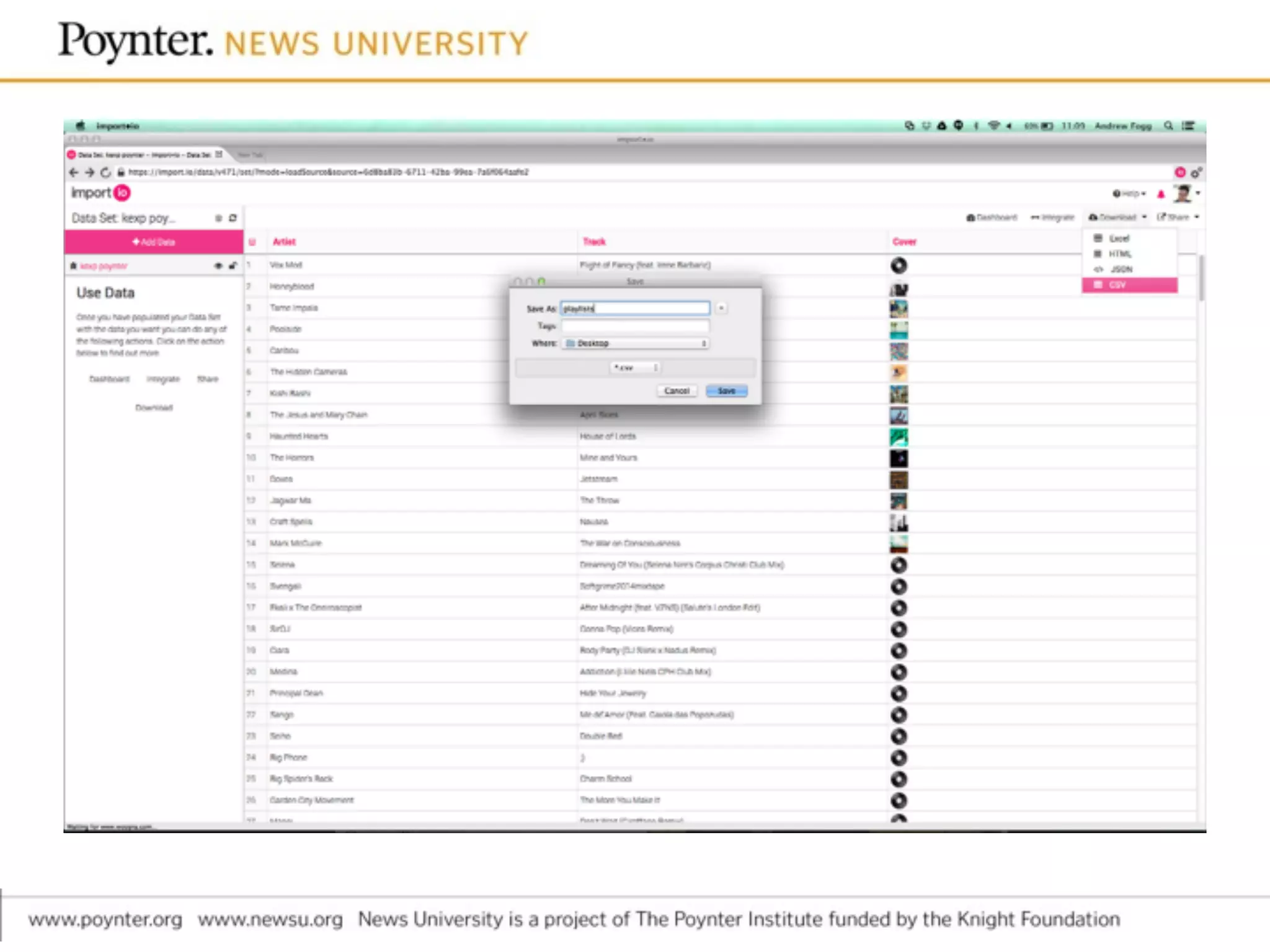Click the import.io extension icon in toolbar

pyautogui.click(x=1179, y=172)
